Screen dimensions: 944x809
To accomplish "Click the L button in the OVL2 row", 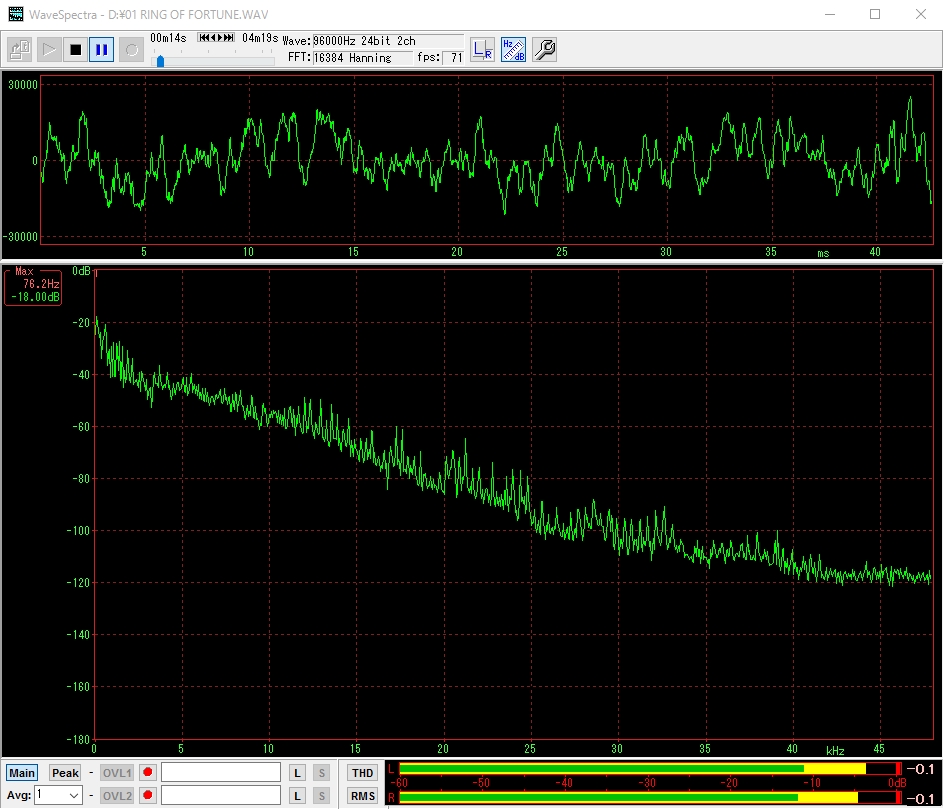I will point(297,796).
